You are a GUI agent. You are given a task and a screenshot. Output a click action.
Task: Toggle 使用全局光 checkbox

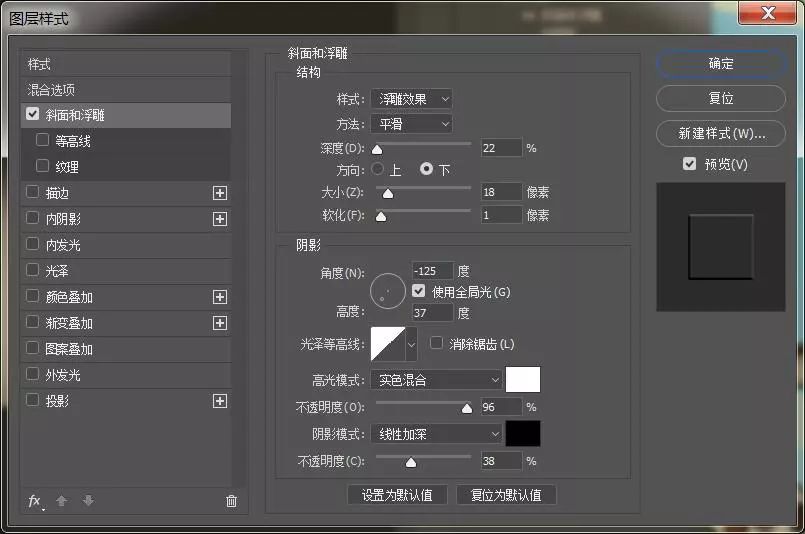click(x=419, y=291)
